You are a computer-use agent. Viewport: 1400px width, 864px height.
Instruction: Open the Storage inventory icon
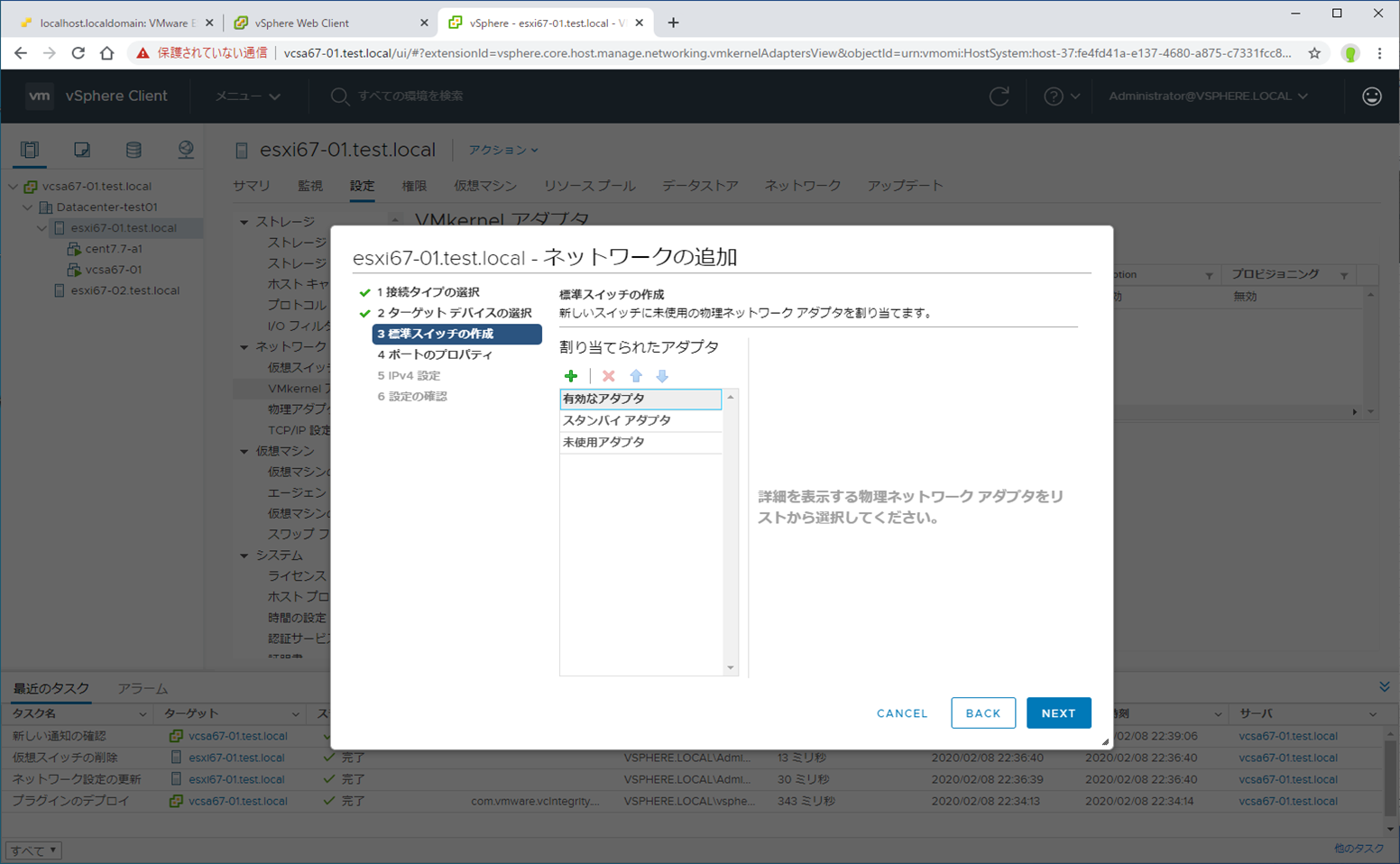tap(134, 150)
